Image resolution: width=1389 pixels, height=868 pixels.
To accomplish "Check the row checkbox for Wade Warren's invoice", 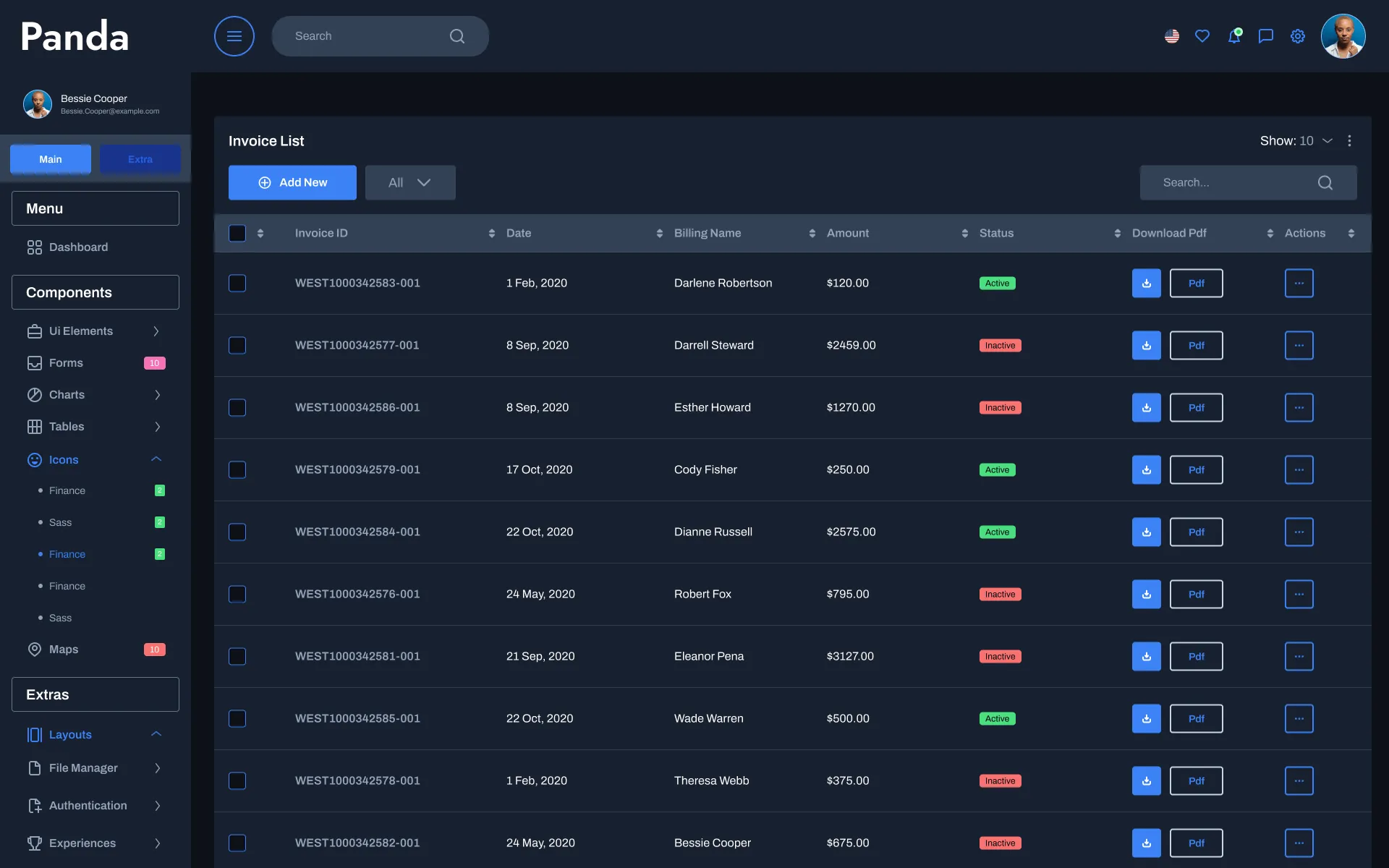I will coord(237,718).
